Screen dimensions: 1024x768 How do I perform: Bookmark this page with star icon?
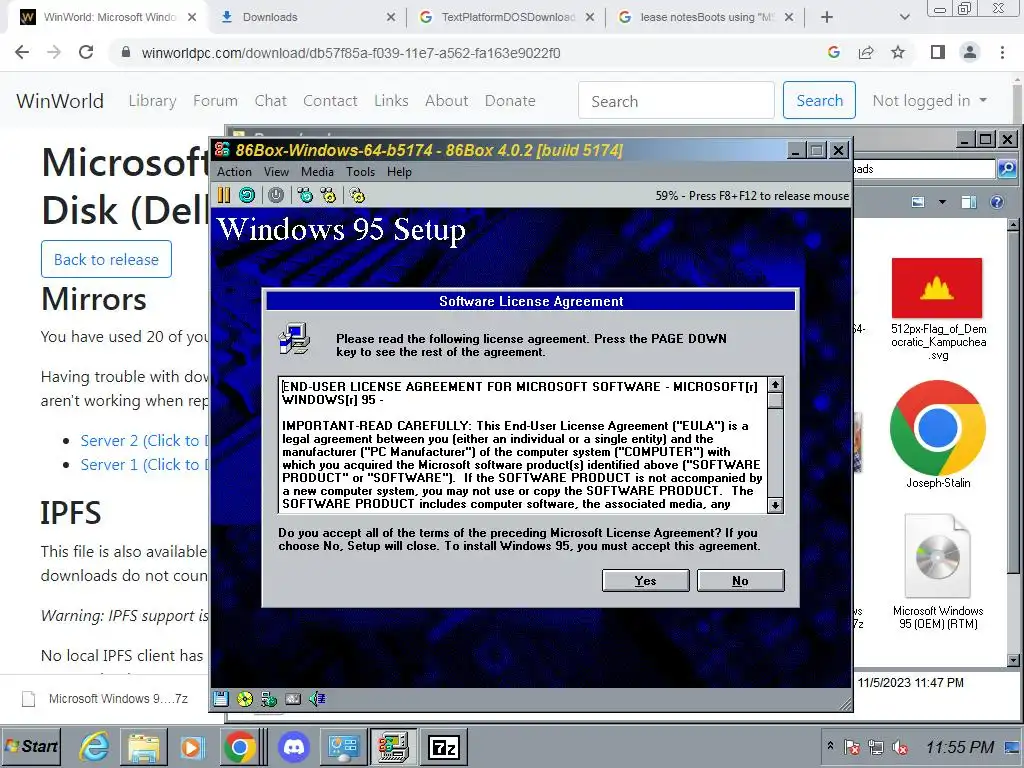(x=898, y=52)
